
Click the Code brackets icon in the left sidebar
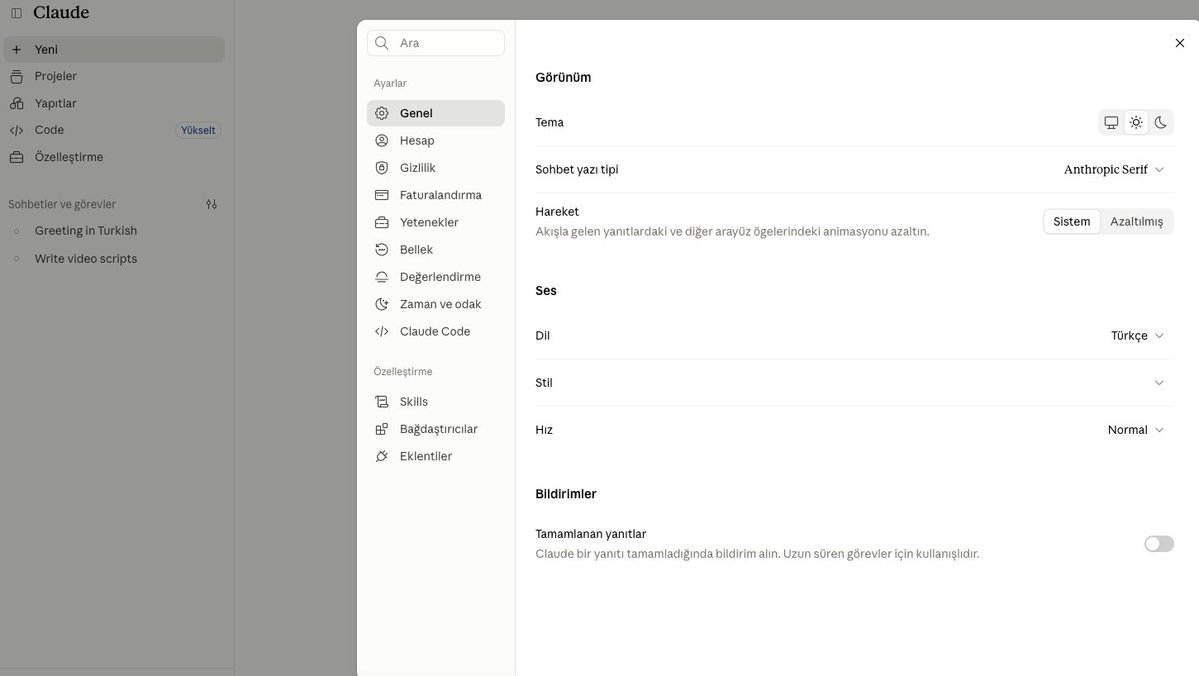point(16,130)
